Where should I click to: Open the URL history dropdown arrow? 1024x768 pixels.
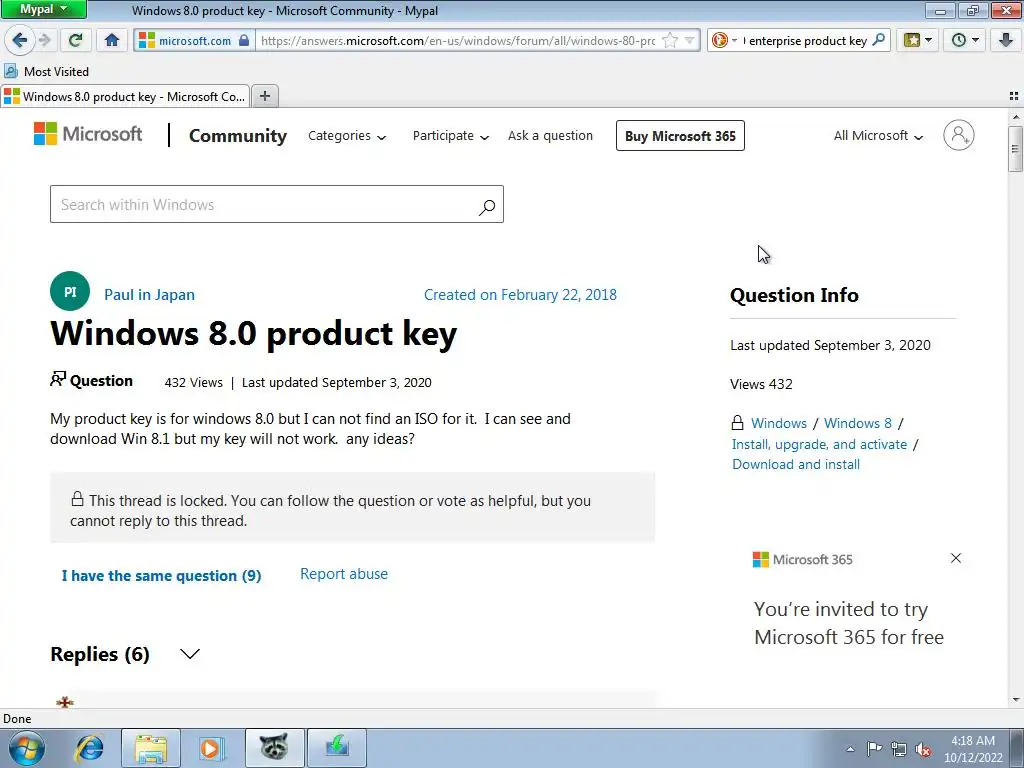point(690,40)
